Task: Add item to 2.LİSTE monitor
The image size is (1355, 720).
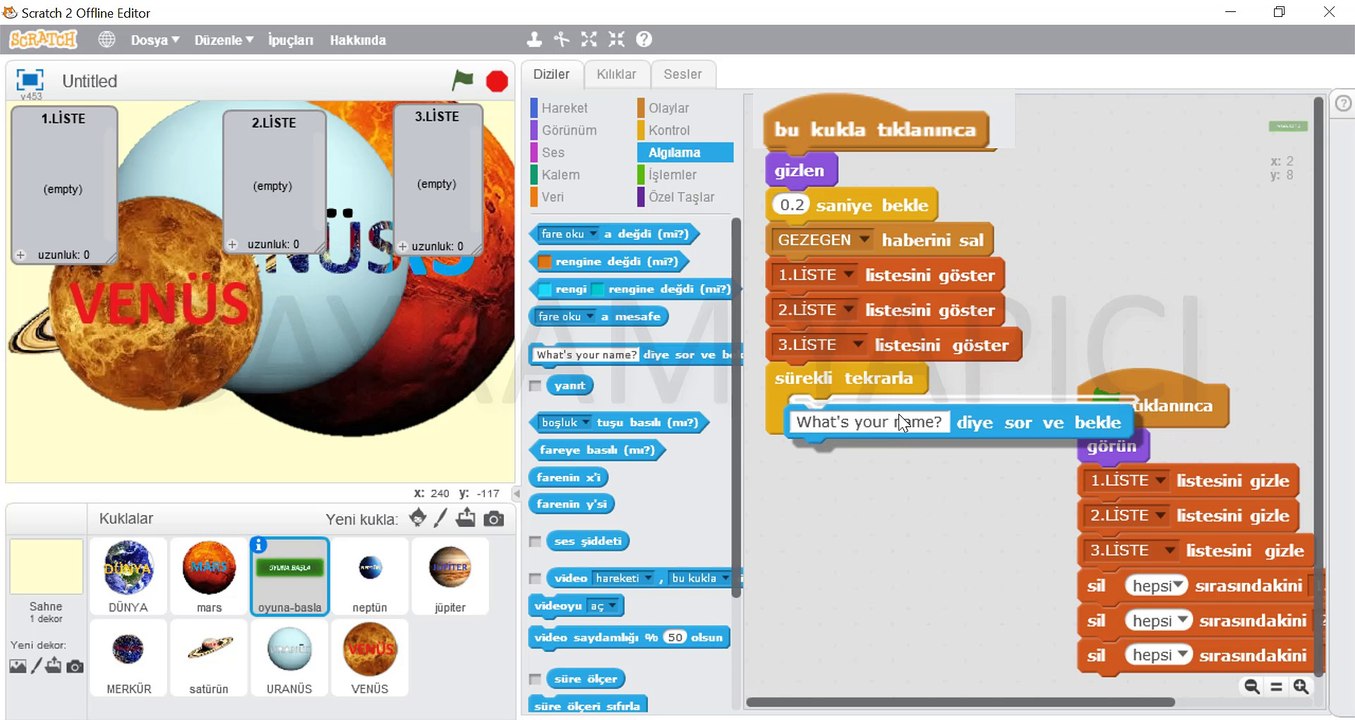Action: tap(232, 244)
